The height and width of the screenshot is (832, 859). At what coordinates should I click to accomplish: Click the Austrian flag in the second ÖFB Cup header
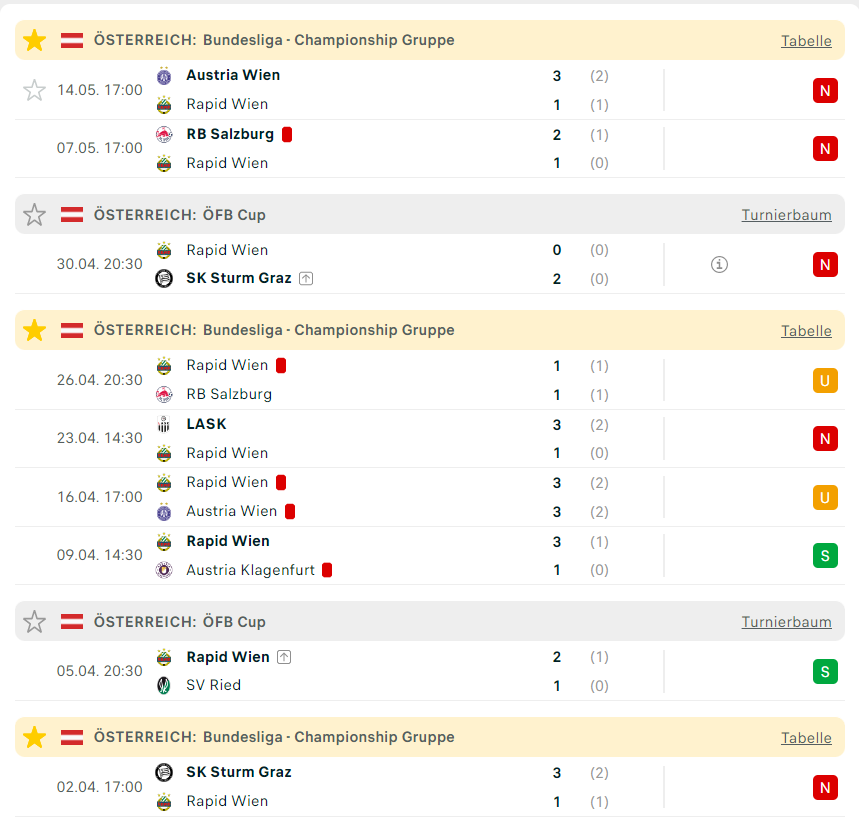point(72,622)
